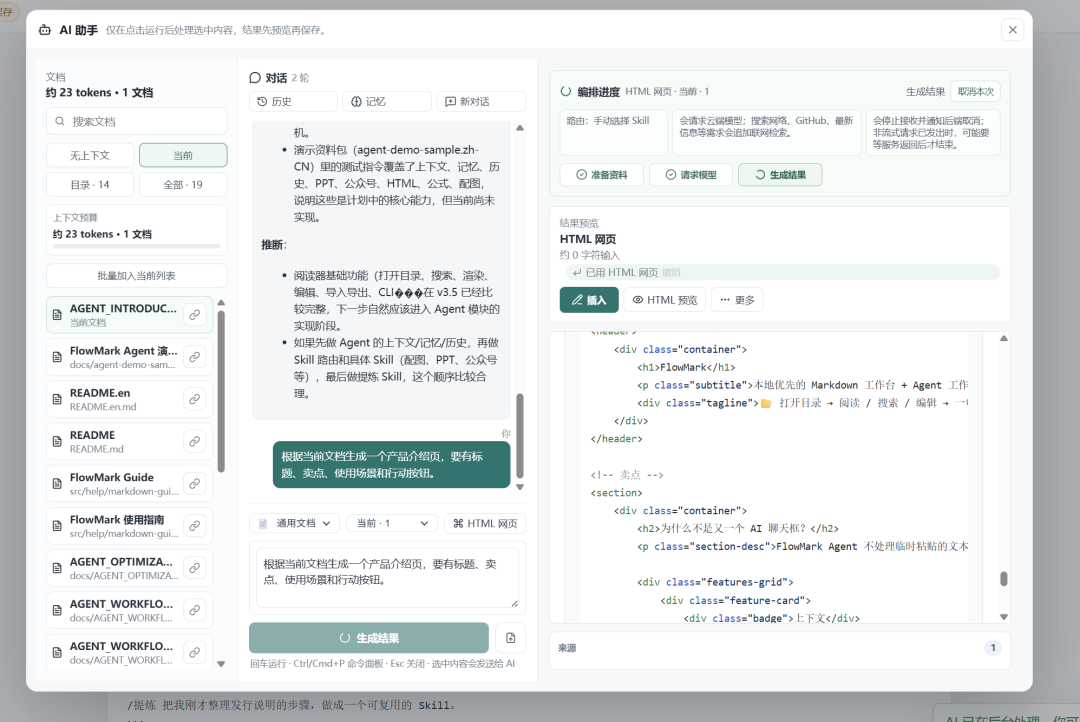Image resolution: width=1080 pixels, height=722 pixels.
Task: Select 无上下文 context mode
Action: pyautogui.click(x=90, y=155)
